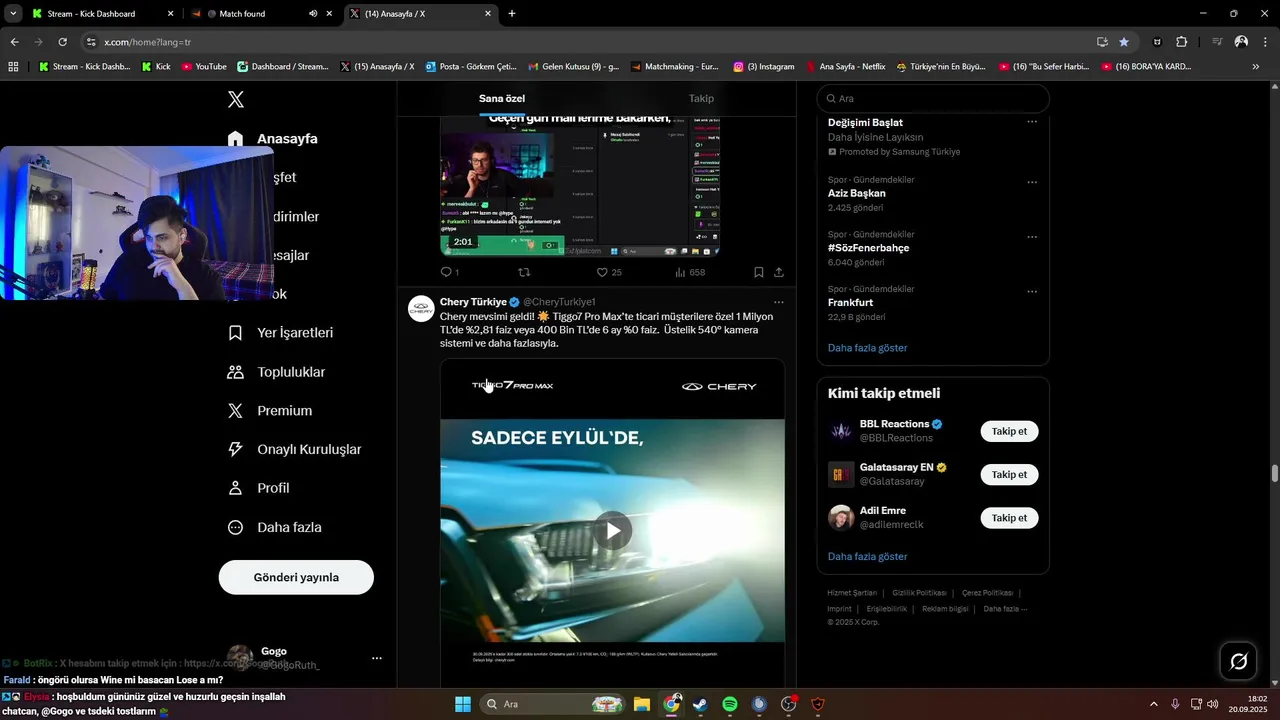Open the Grok floating button
This screenshot has height=720, width=1280.
1238,661
